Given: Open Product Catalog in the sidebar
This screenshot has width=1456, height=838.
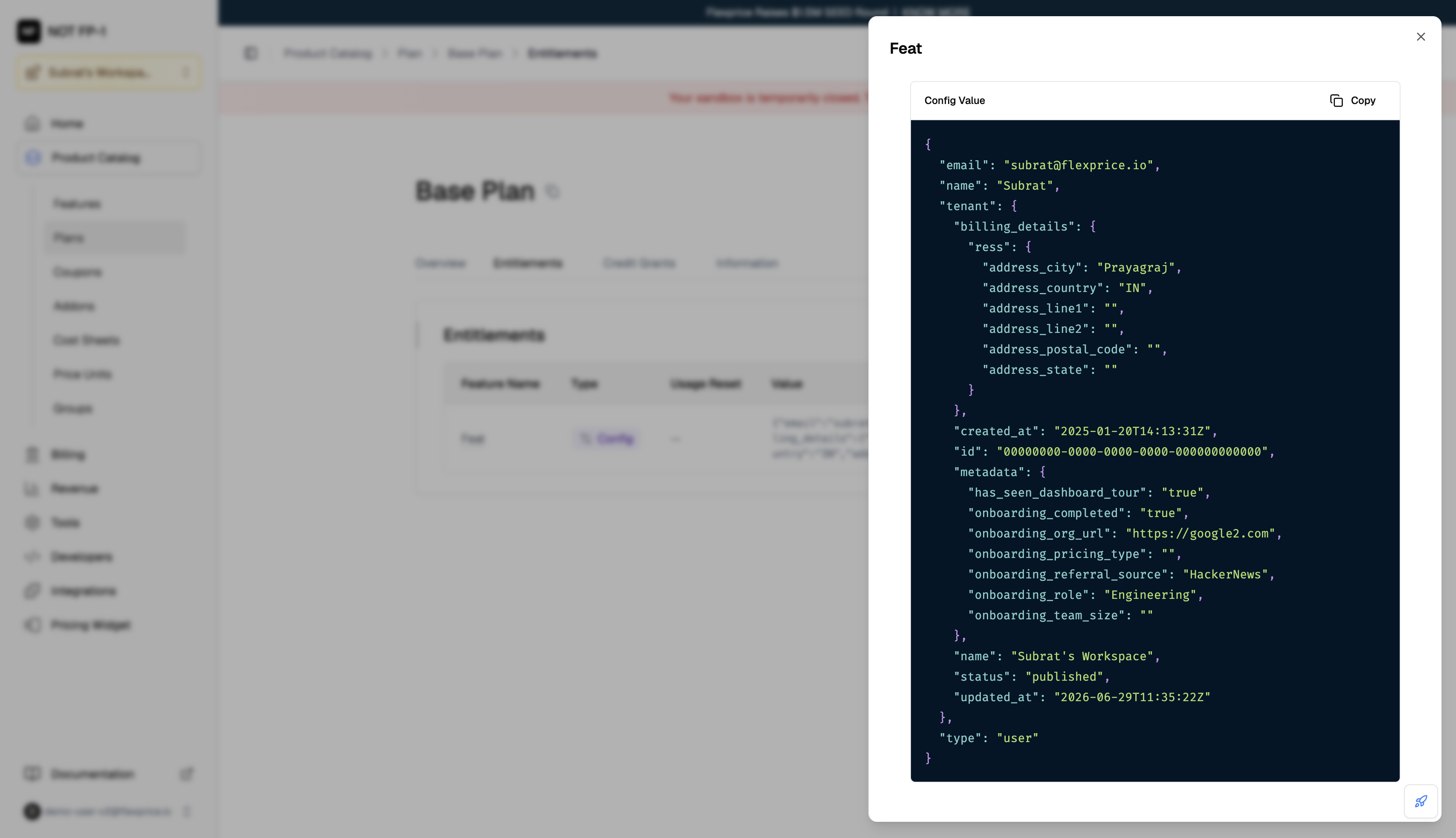Looking at the screenshot, I should [x=108, y=158].
